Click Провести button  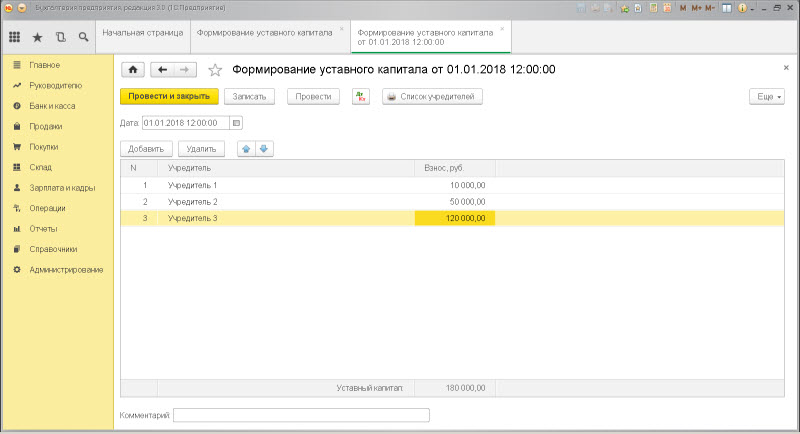tap(313, 96)
